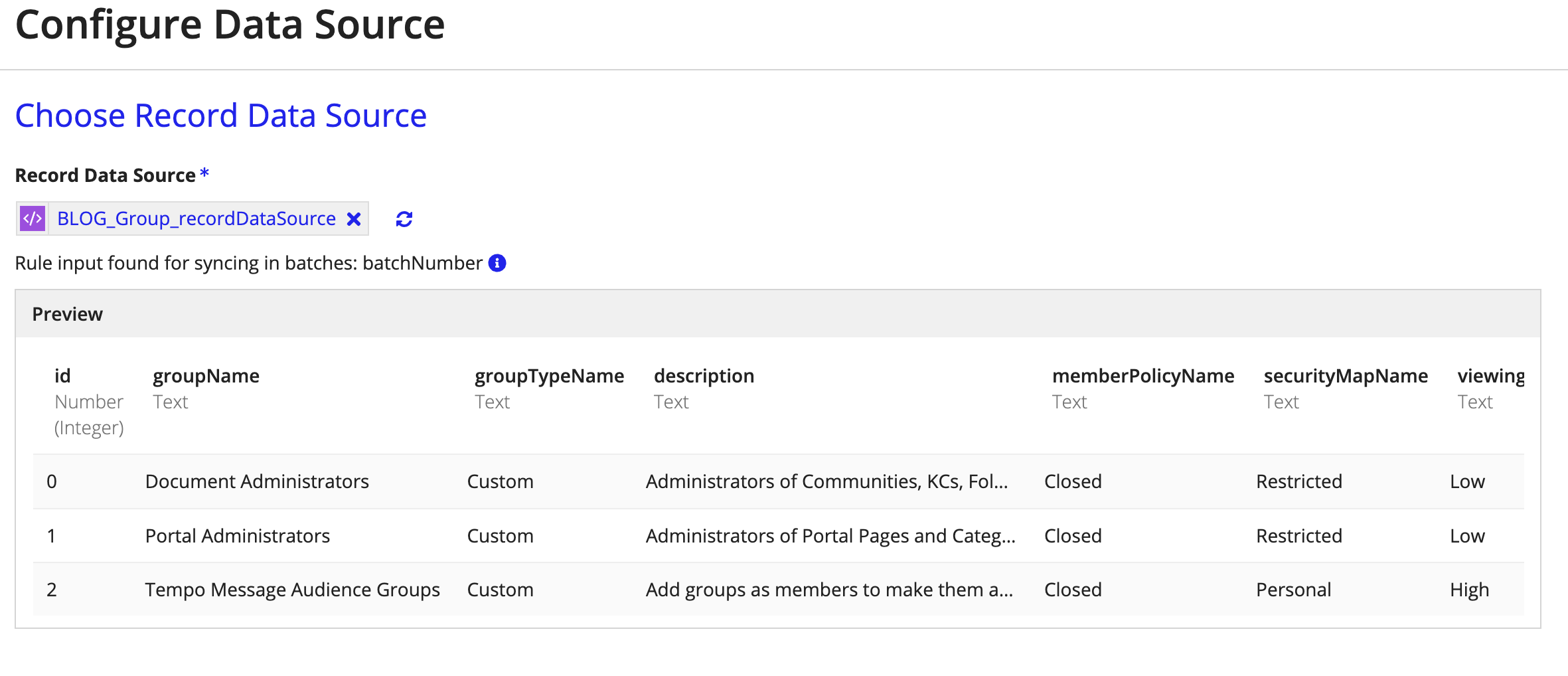
Task: Click the memberPolicyName column header
Action: pyautogui.click(x=1142, y=376)
